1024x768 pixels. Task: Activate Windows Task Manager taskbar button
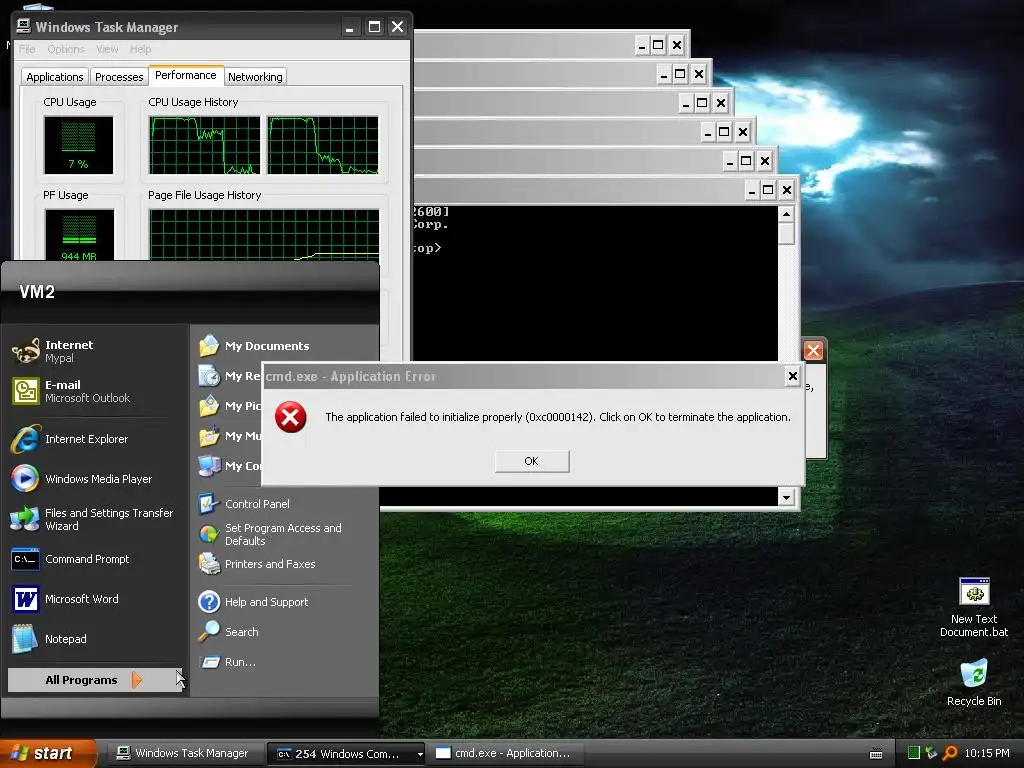pos(184,754)
